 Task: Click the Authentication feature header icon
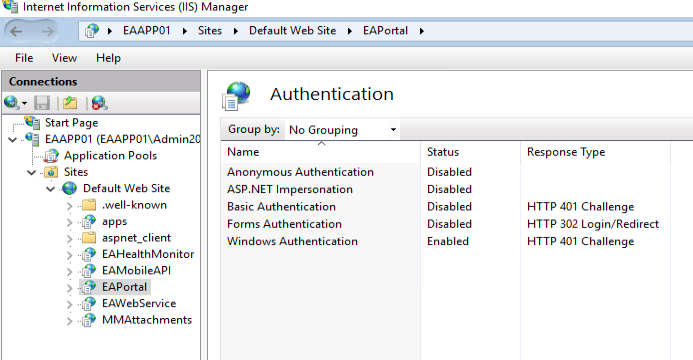[x=236, y=95]
